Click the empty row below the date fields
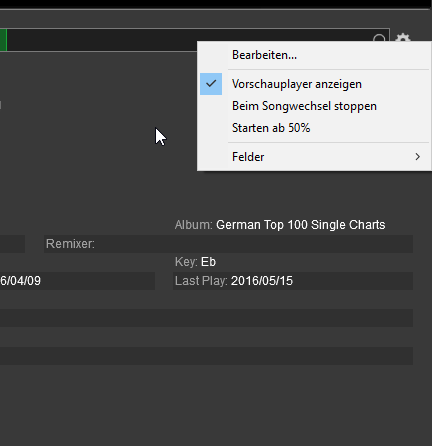432x446 pixels. click(x=206, y=318)
